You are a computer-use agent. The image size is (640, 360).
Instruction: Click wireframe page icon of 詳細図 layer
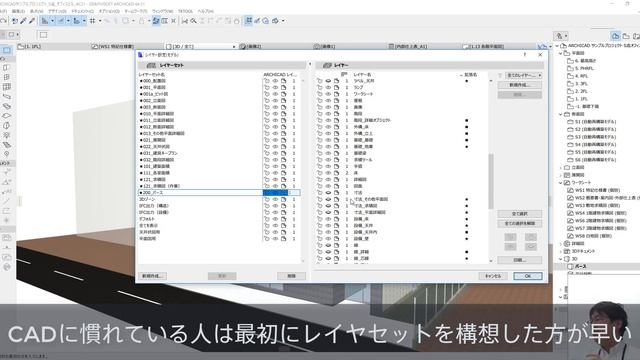pos(336,180)
